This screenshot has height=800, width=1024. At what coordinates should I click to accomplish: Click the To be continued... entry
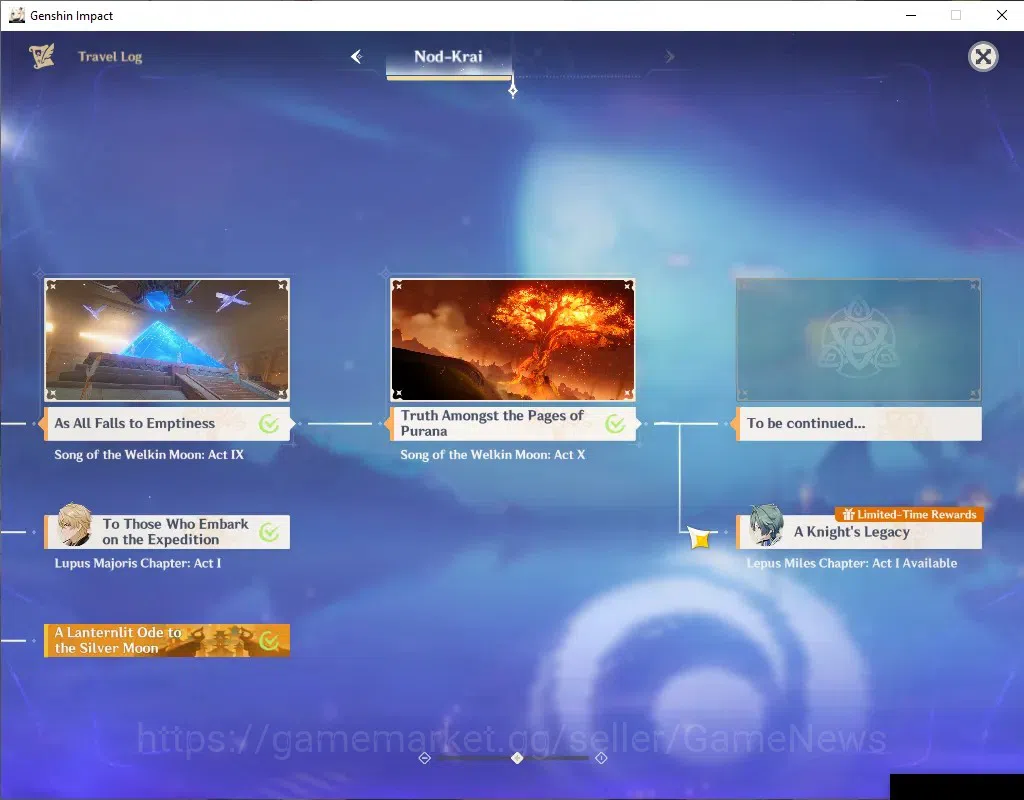tap(859, 424)
